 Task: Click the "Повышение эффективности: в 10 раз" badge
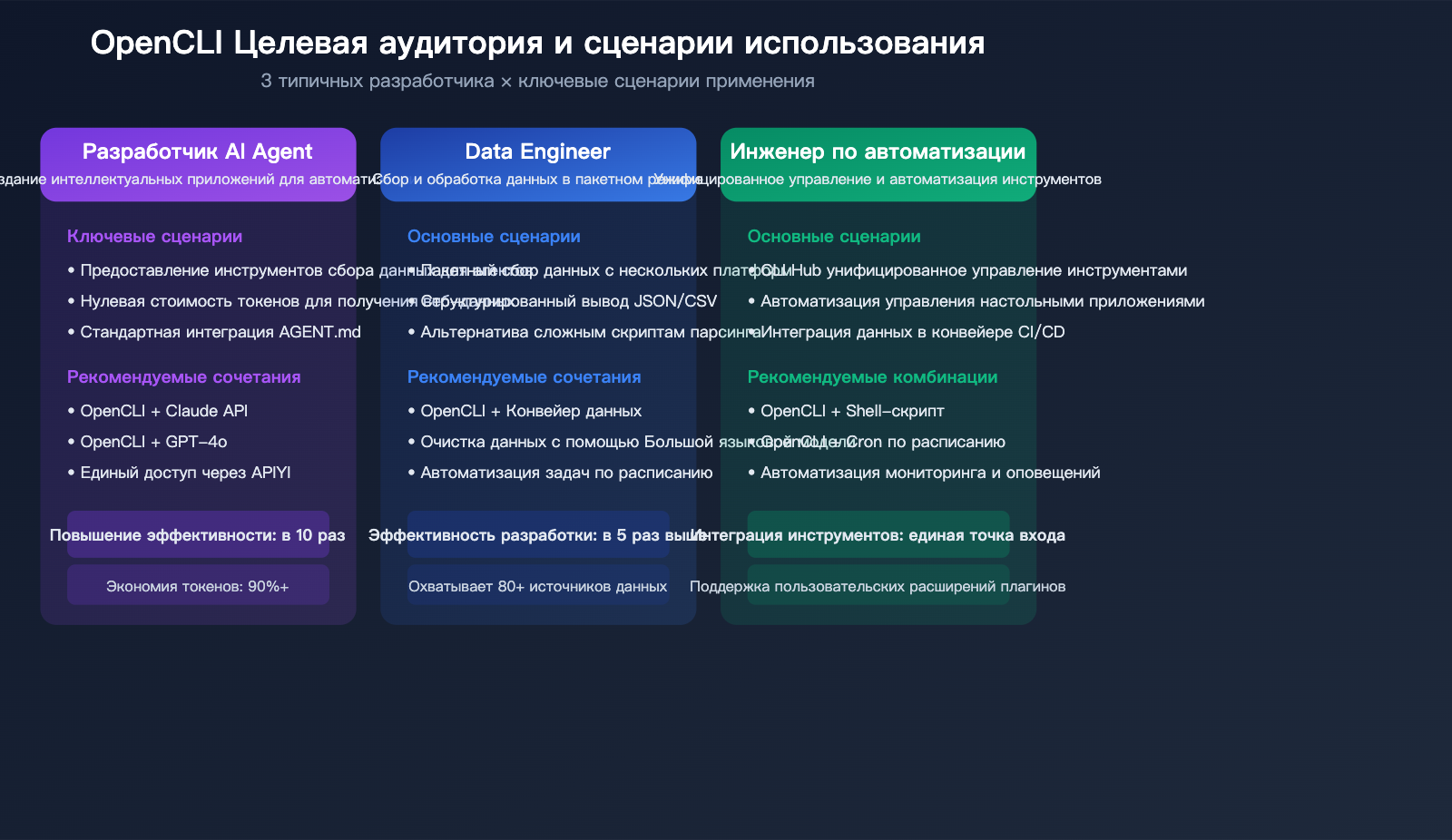tap(197, 535)
